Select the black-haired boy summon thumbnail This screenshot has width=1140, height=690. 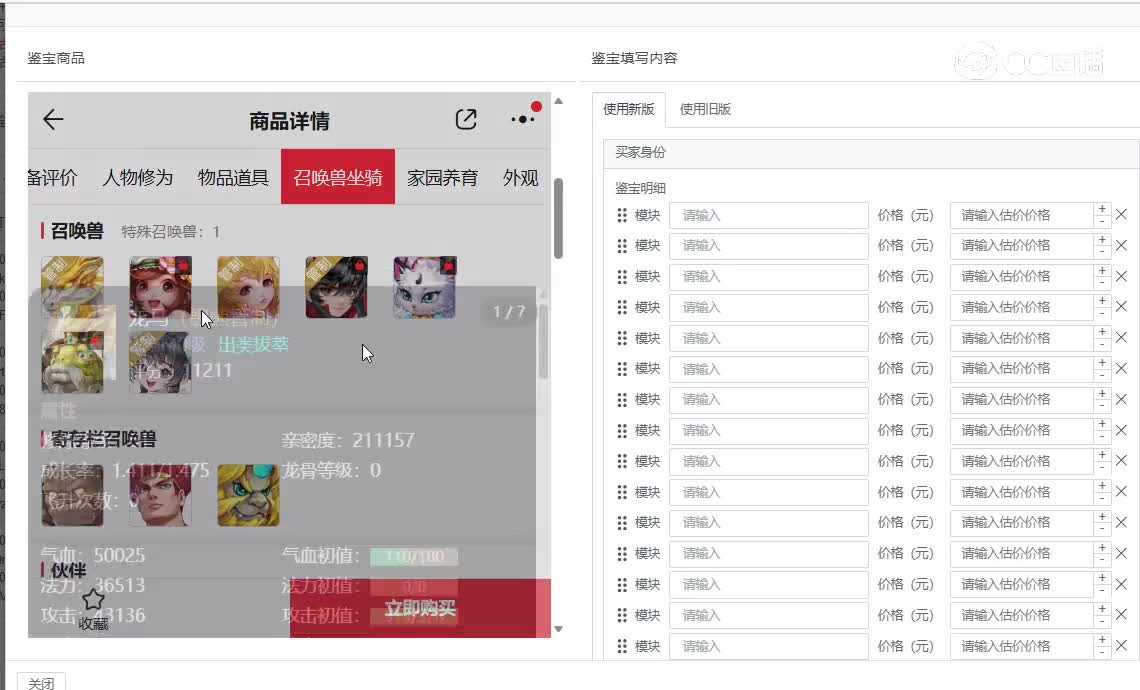pos(337,286)
